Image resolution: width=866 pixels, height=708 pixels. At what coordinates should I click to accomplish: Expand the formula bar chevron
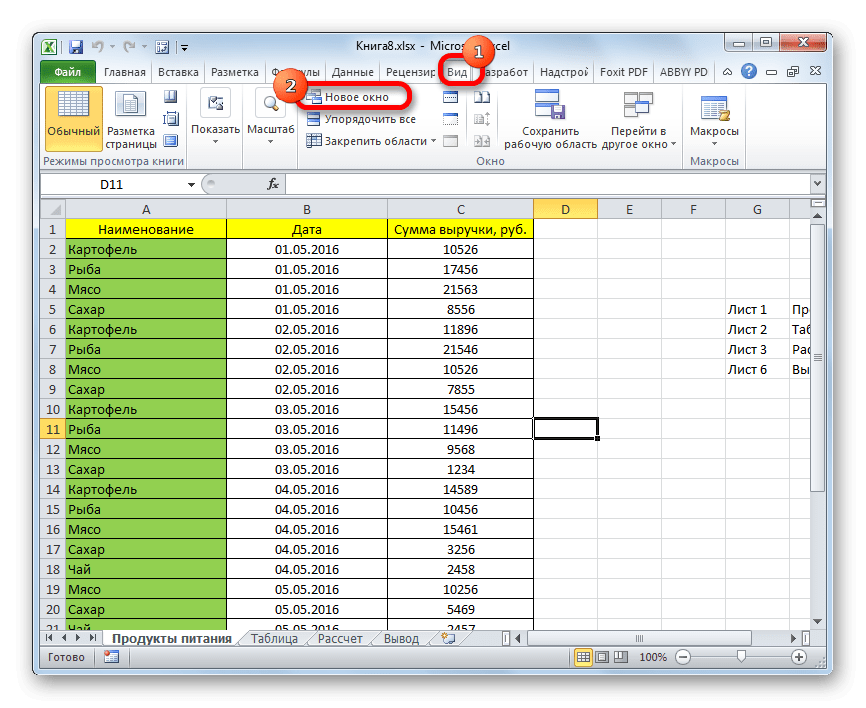click(817, 183)
